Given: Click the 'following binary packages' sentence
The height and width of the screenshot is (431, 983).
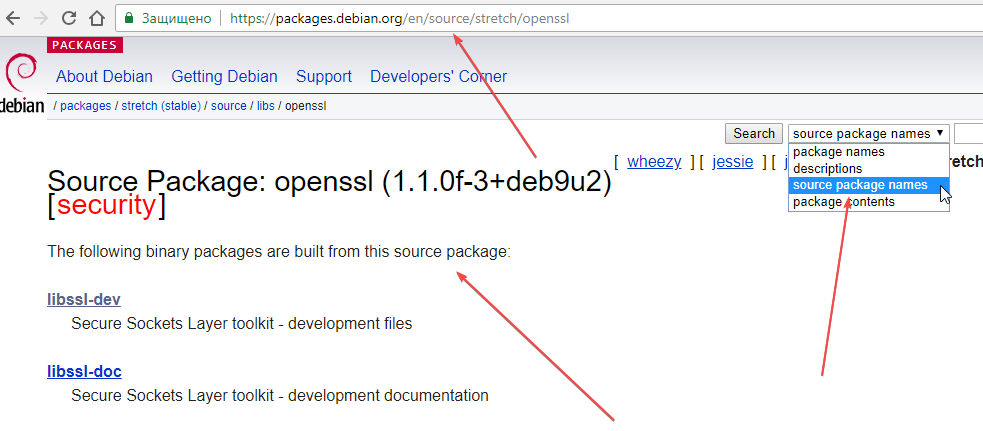Looking at the screenshot, I should 279,252.
